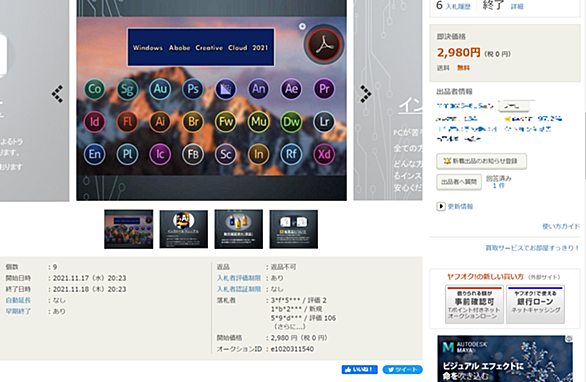Screen dimensions: 586x382
Task: Click the Ai Illustrator icon in image
Action: 160,121
